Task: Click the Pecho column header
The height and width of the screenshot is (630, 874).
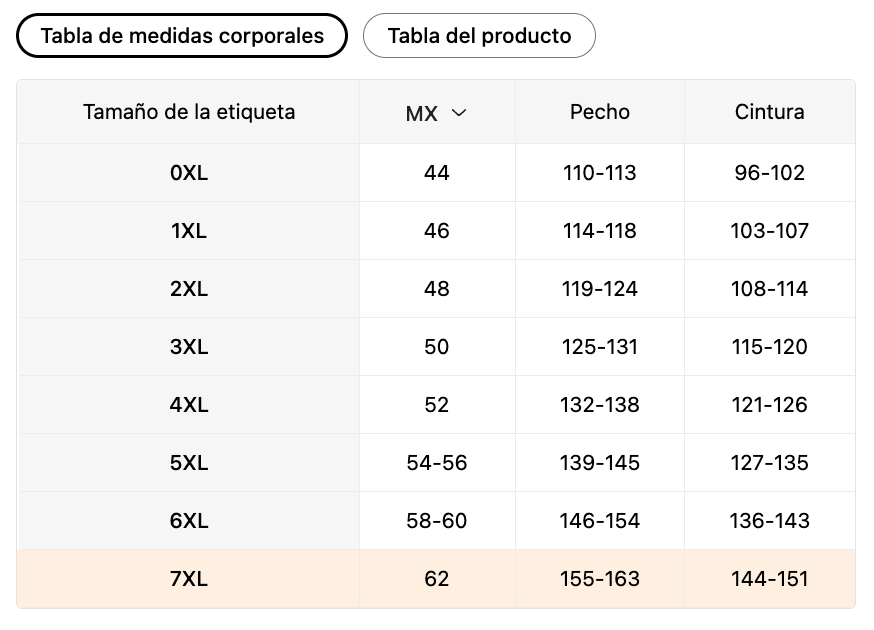Action: click(x=600, y=112)
